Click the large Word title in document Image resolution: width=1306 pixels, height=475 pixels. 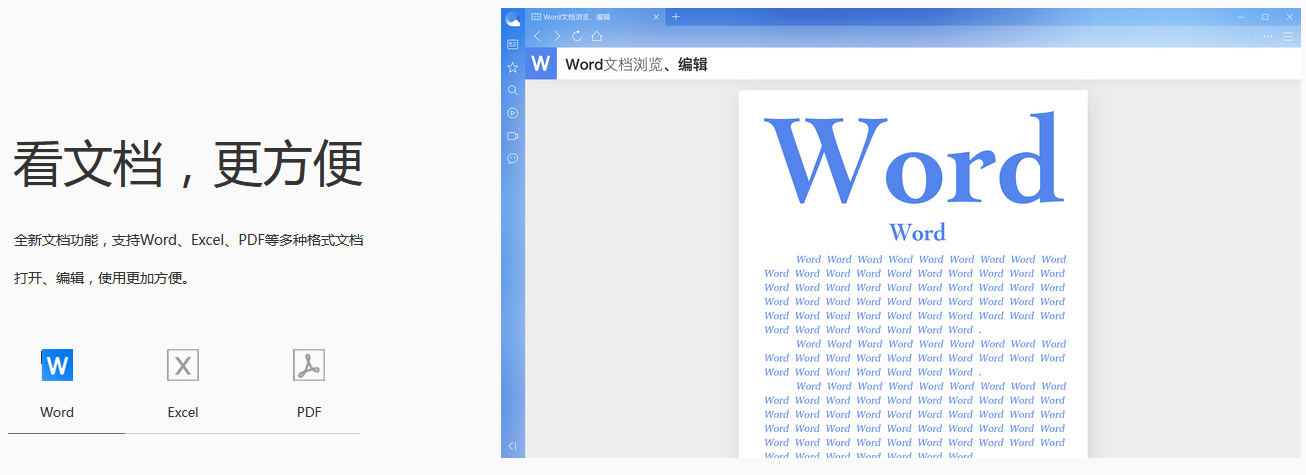tap(913, 160)
